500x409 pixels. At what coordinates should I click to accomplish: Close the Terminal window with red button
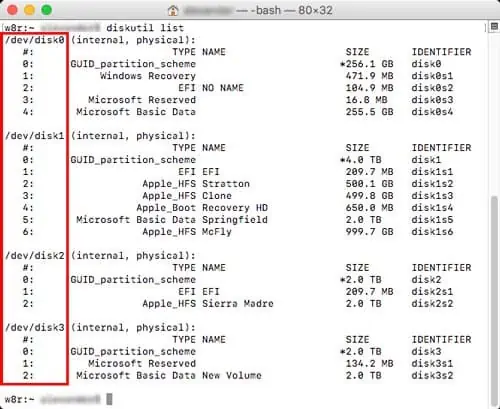[x=12, y=10]
